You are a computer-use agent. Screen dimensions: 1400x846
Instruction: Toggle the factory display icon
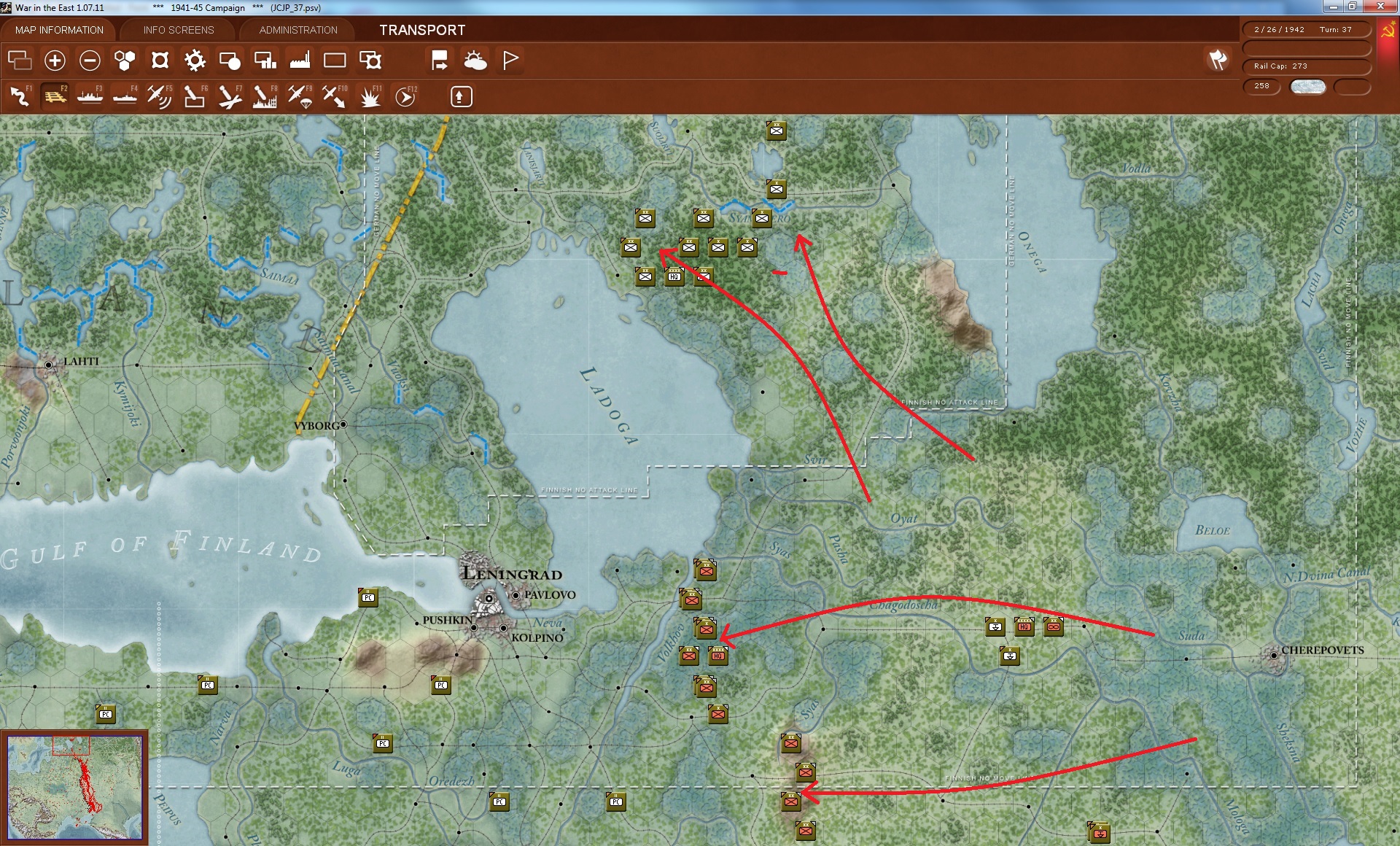[x=300, y=60]
